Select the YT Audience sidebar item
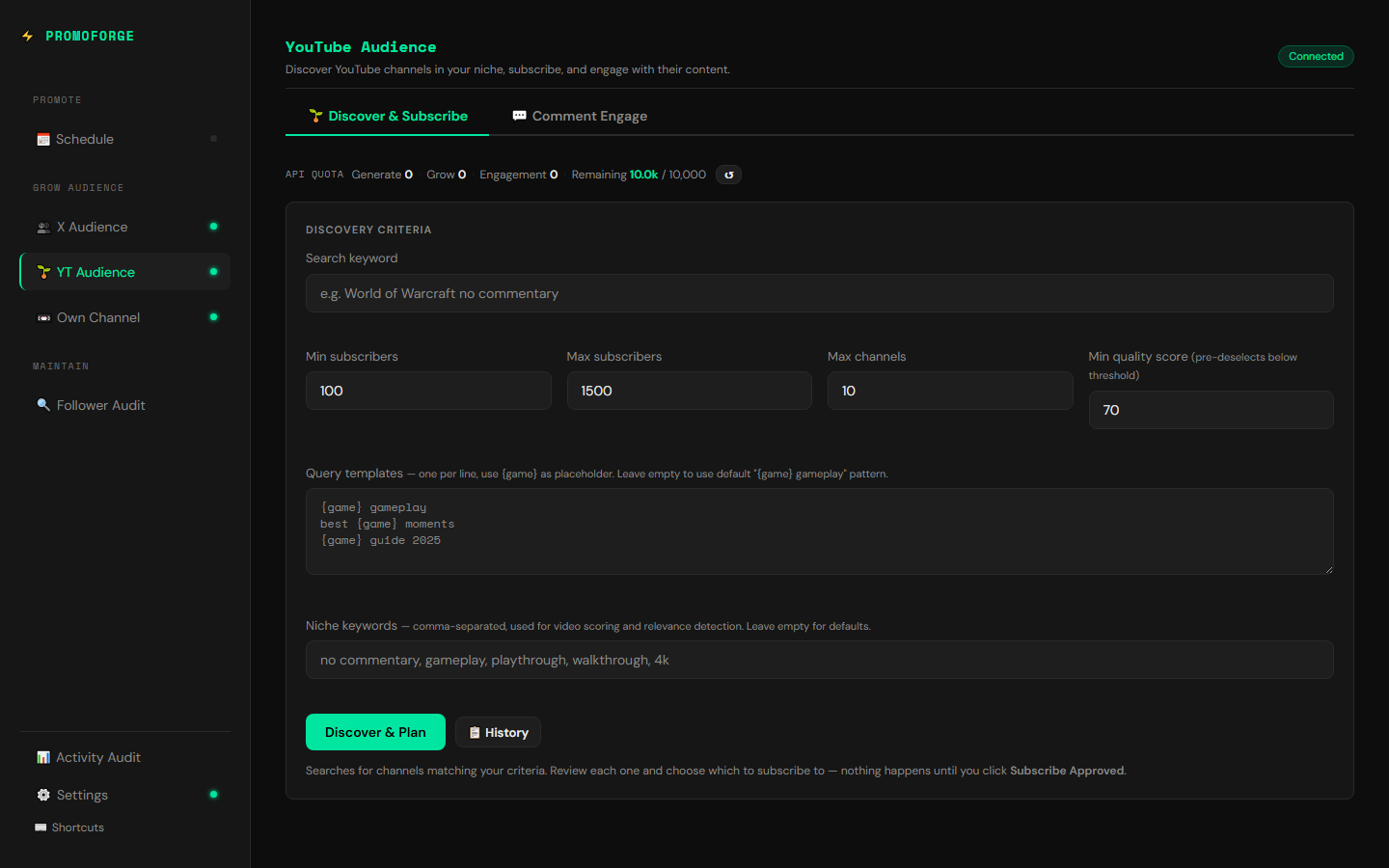 pos(124,272)
